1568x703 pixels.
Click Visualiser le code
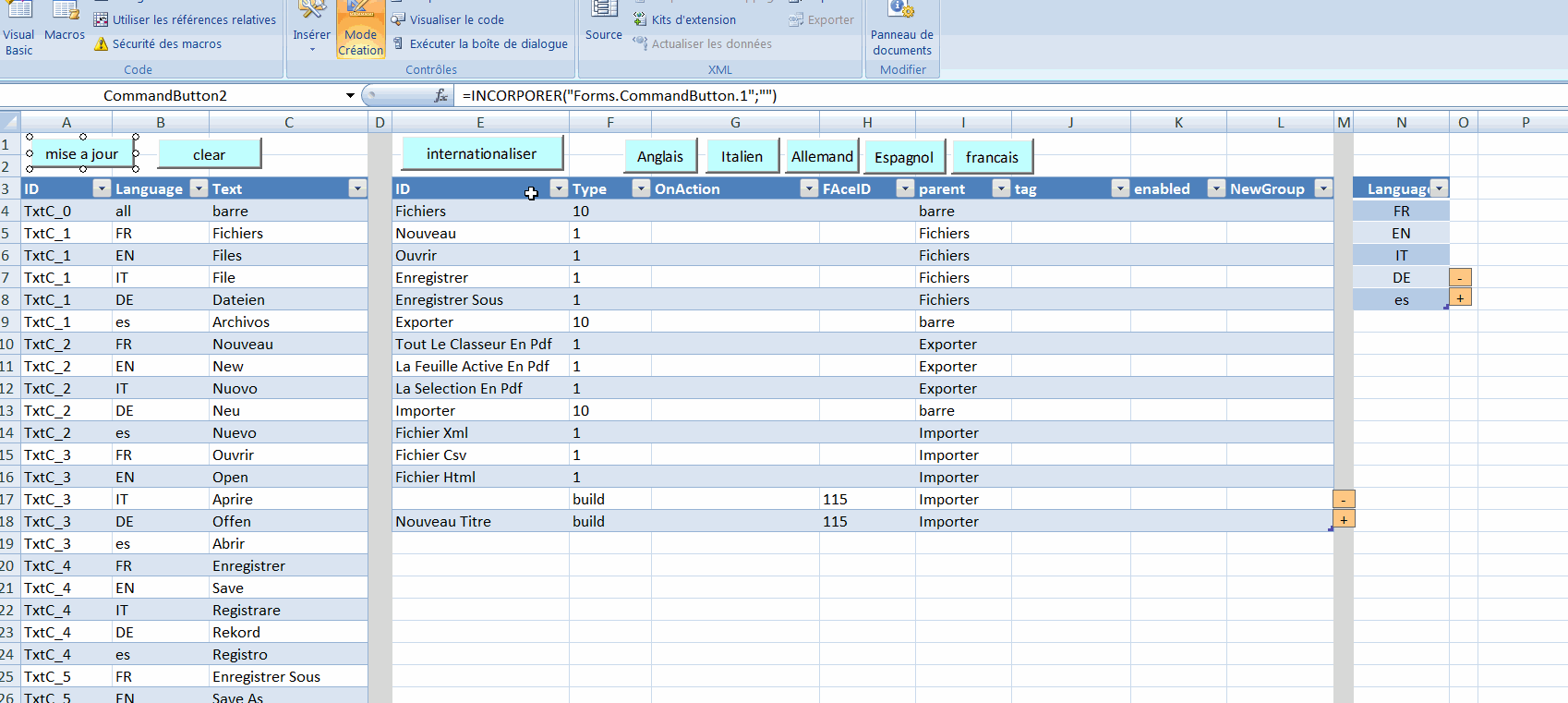click(x=447, y=19)
